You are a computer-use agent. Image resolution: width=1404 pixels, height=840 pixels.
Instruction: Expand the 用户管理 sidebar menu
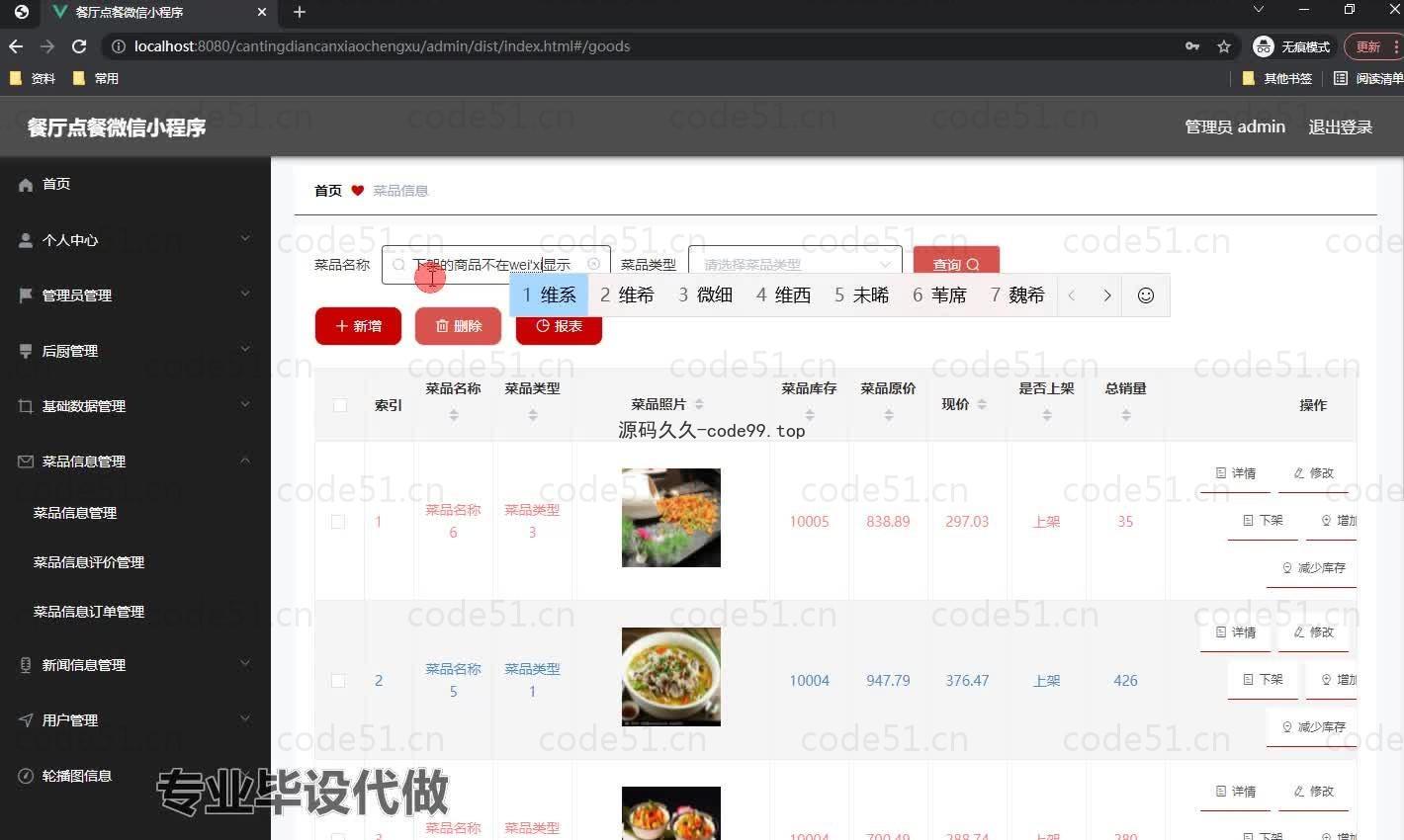[x=245, y=718]
